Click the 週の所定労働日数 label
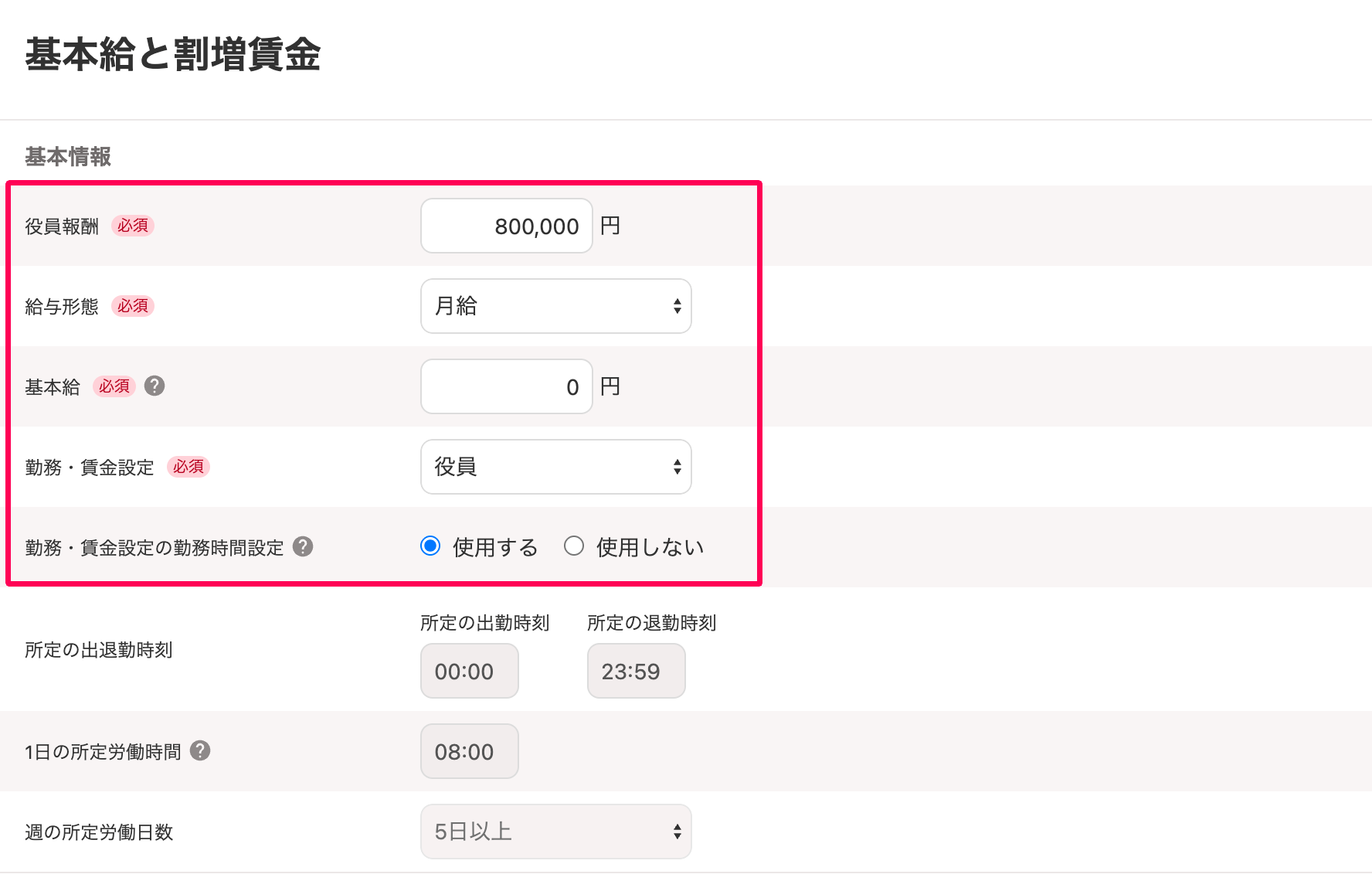The height and width of the screenshot is (881, 1372). pyautogui.click(x=99, y=832)
